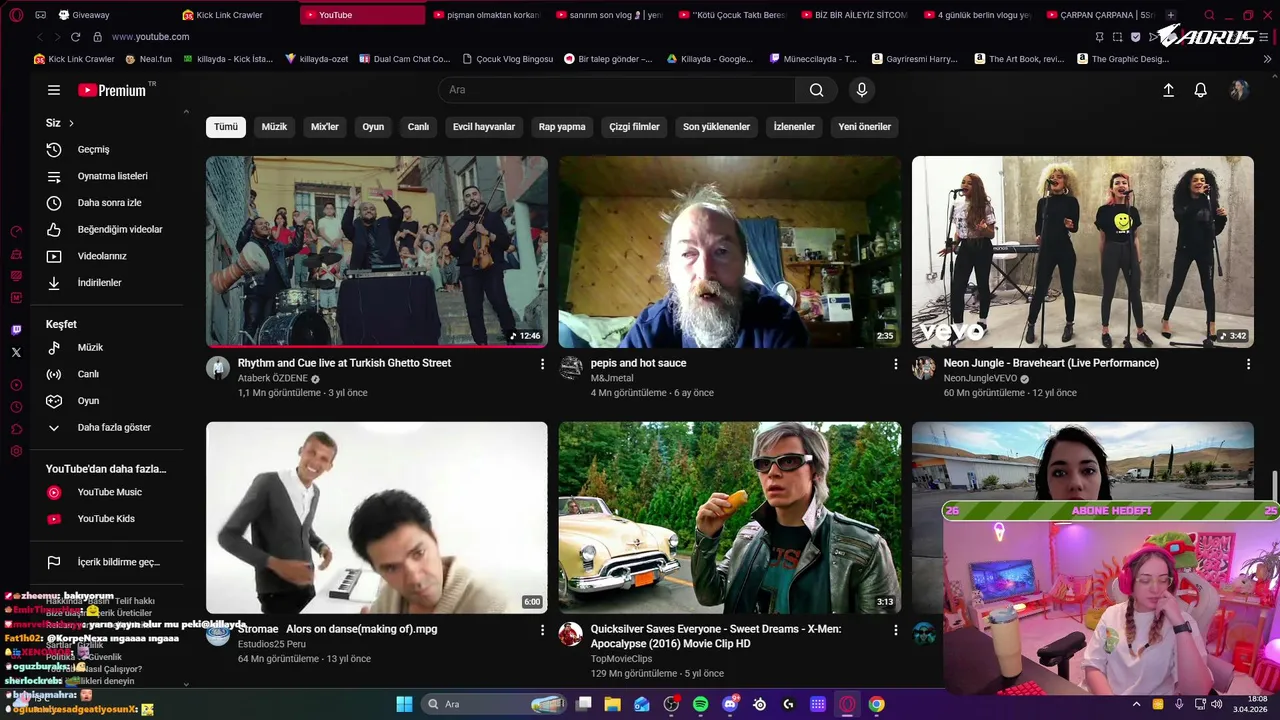Open the account avatar menu
1280x720 pixels.
1239,90
